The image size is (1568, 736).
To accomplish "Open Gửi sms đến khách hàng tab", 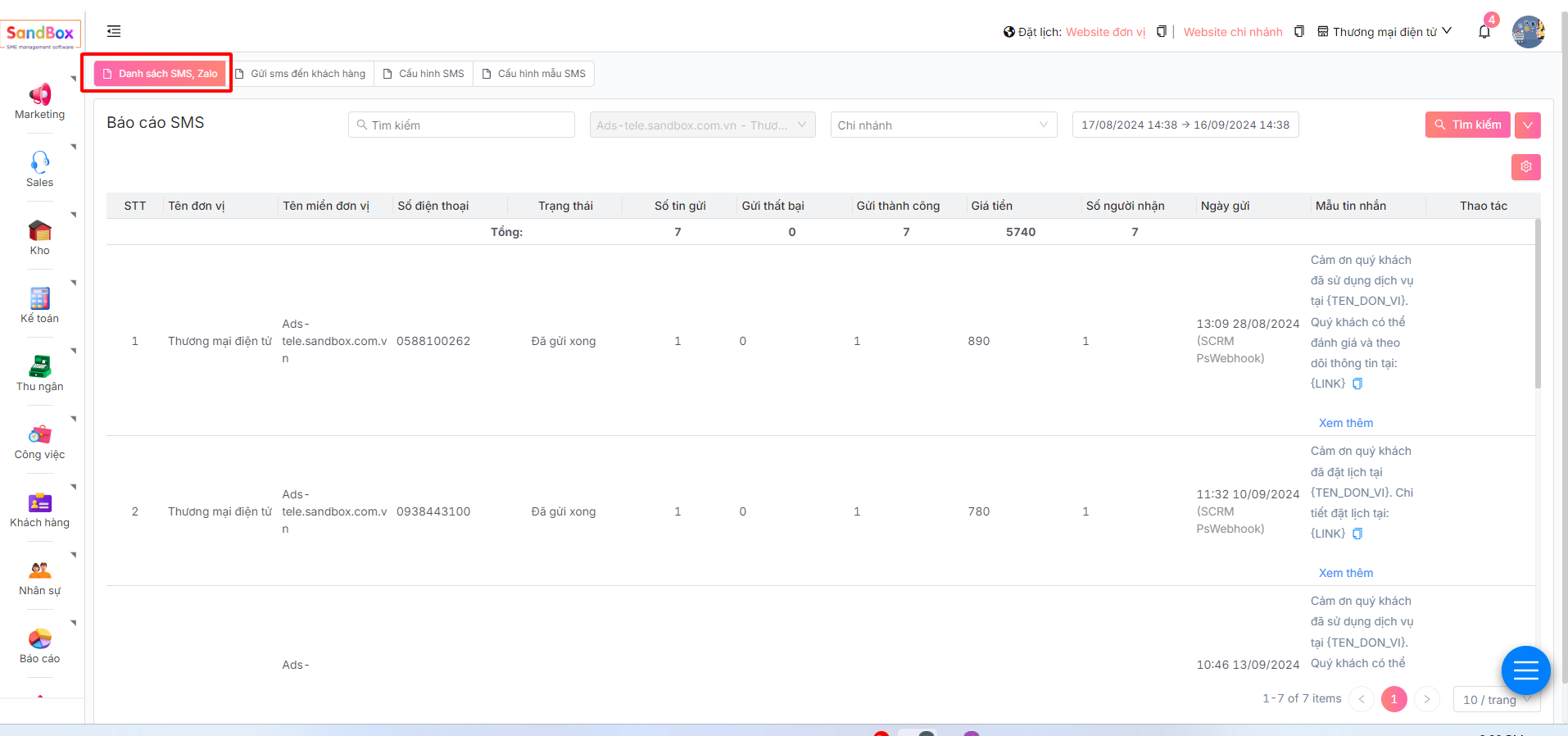I will point(301,74).
